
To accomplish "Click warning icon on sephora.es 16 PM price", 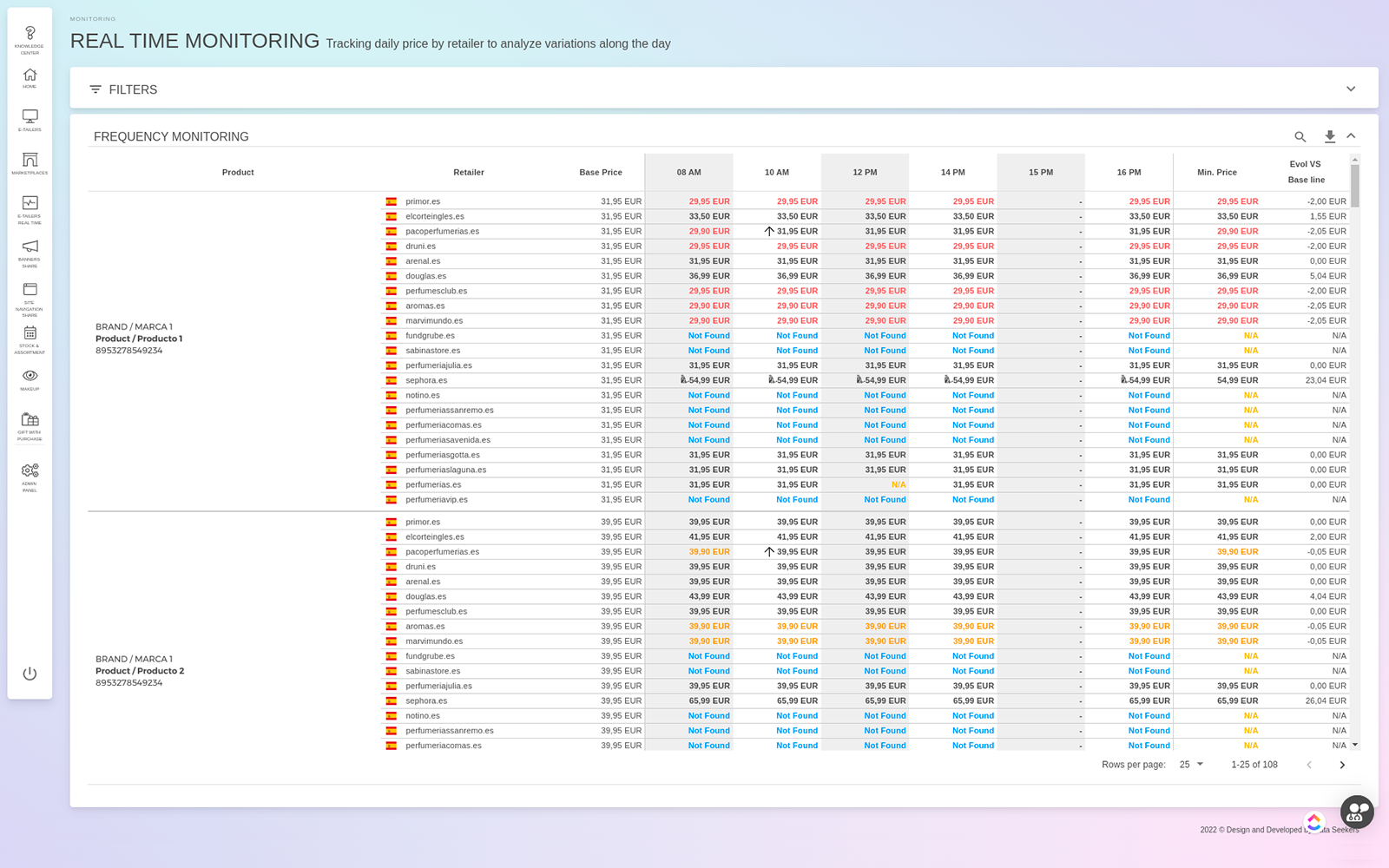I will click(x=1124, y=379).
